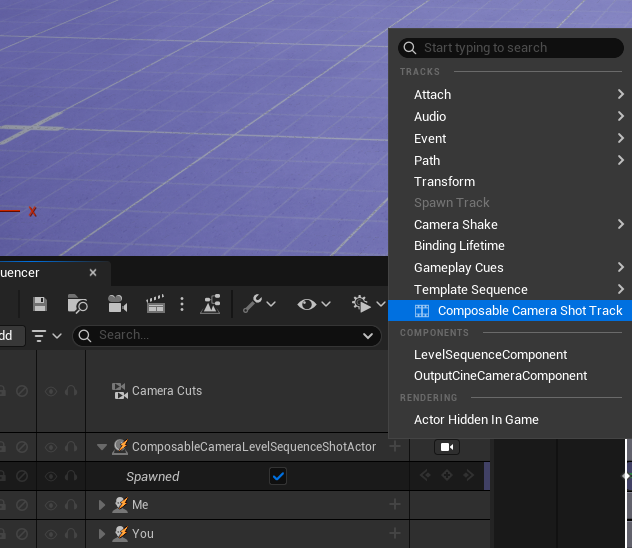The height and width of the screenshot is (548, 632).
Task: Toggle the Spawned checkbox
Action: click(x=278, y=476)
